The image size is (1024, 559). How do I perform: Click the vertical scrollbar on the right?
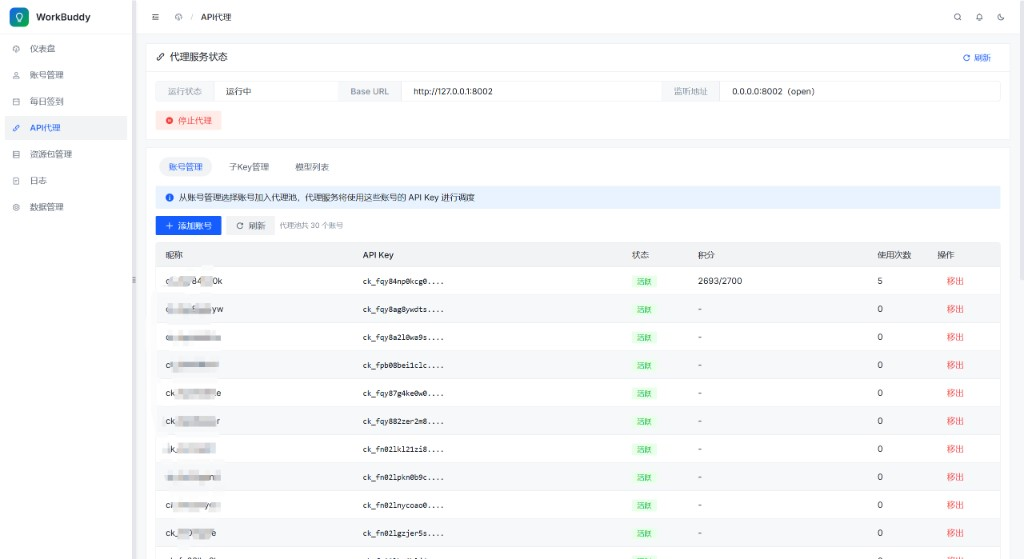click(1021, 140)
